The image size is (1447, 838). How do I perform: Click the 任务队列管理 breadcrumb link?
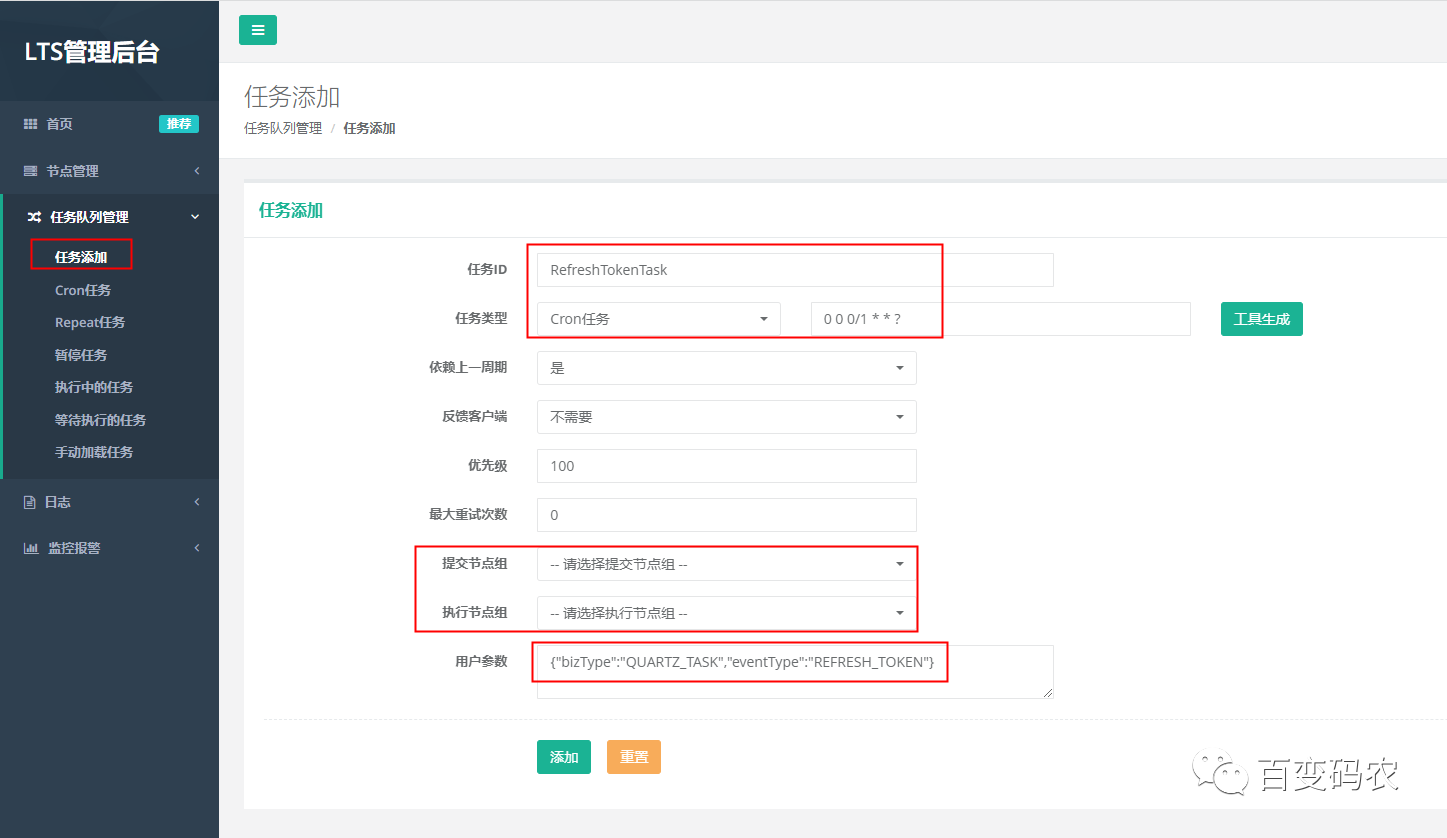(x=283, y=128)
